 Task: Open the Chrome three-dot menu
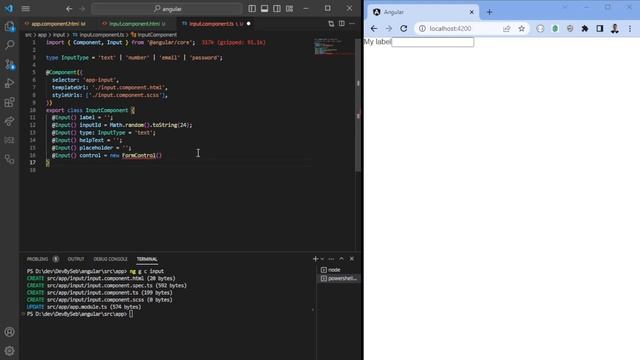630,29
